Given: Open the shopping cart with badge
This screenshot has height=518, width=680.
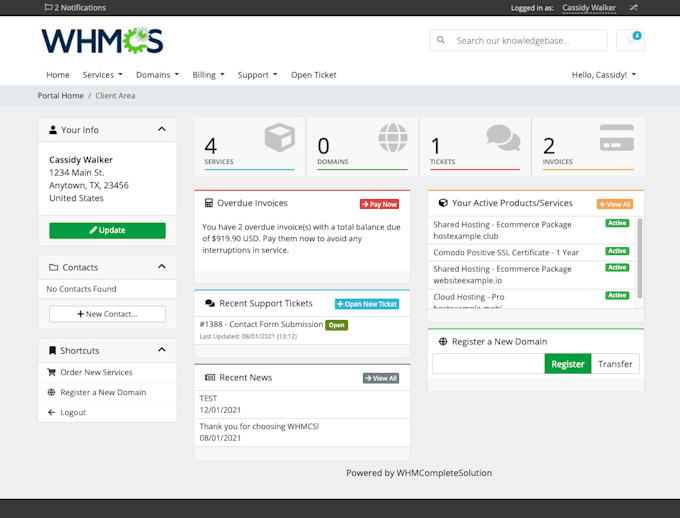Looking at the screenshot, I should pos(631,40).
